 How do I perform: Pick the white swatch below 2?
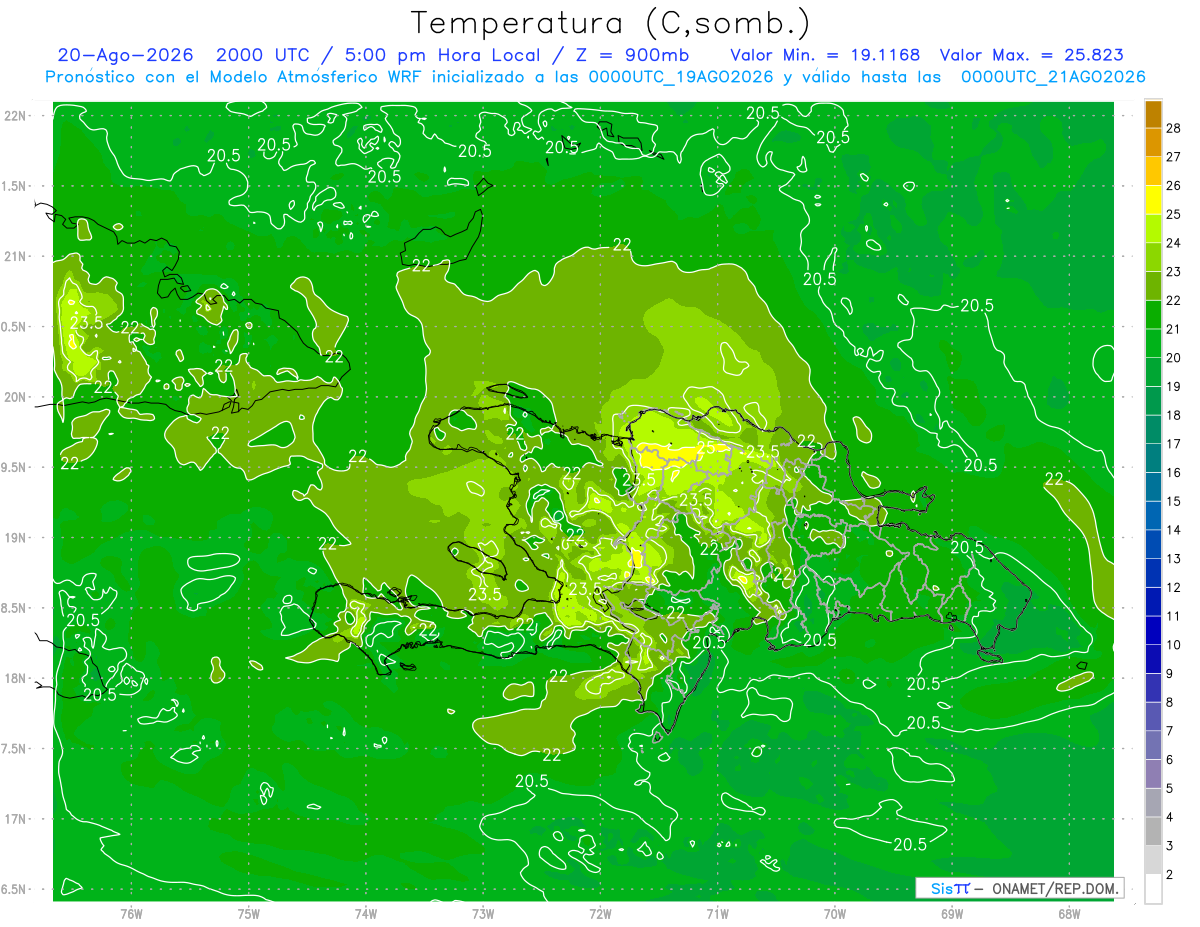(x=1153, y=889)
